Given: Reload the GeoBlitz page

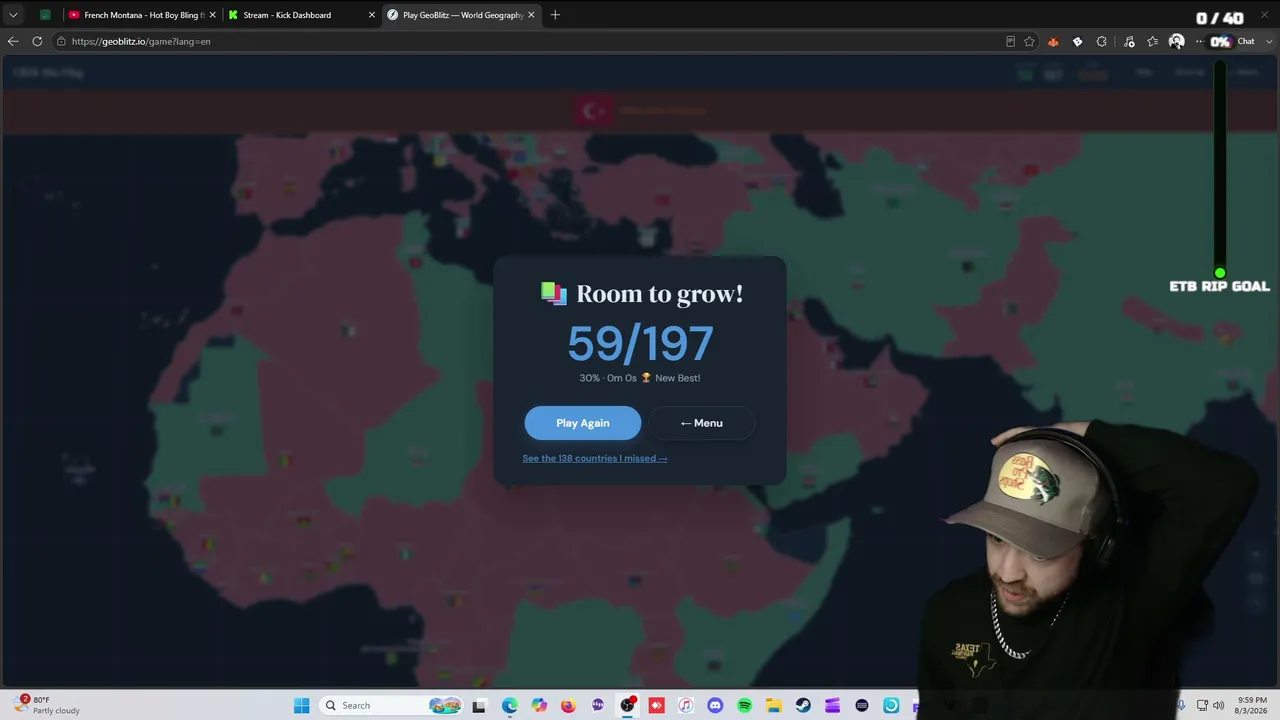Looking at the screenshot, I should 37,41.
